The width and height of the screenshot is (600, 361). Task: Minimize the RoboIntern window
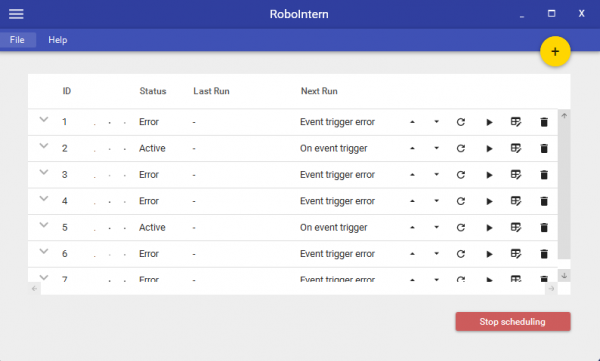(522, 16)
